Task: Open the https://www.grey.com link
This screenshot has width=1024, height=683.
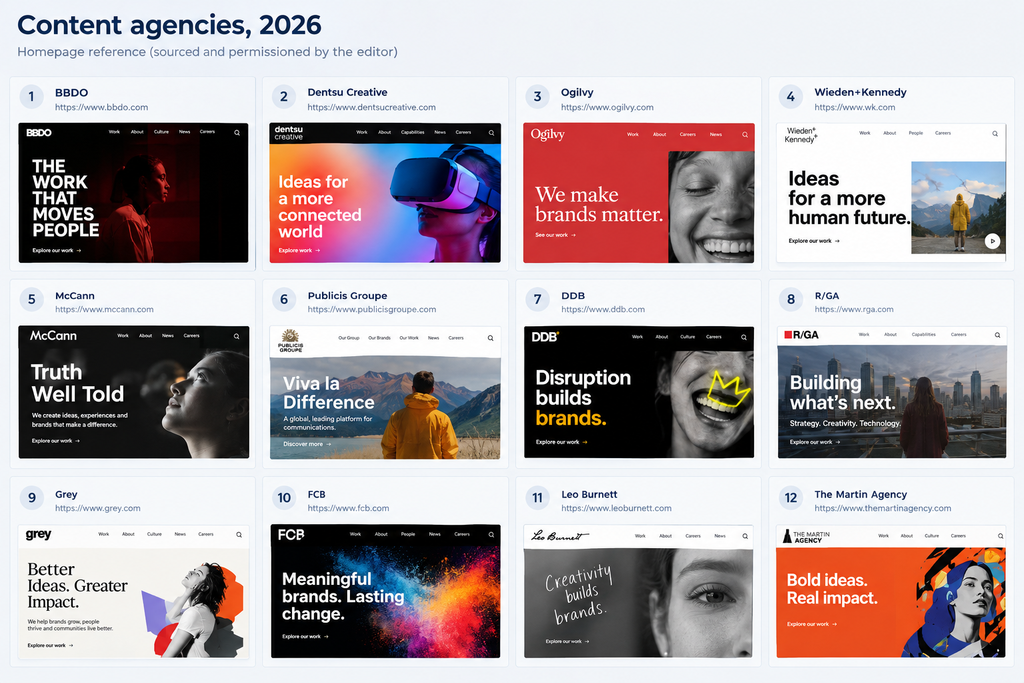Action: point(97,508)
